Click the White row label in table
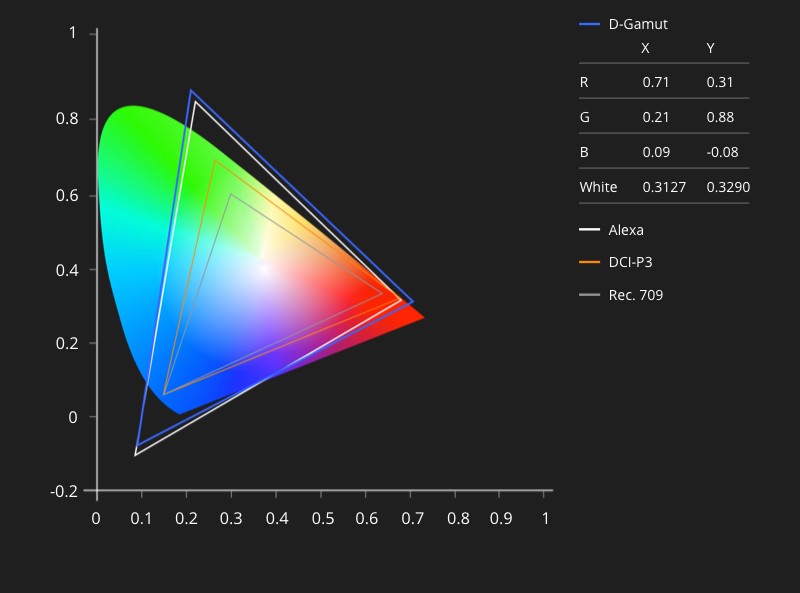This screenshot has width=800, height=593. point(598,187)
